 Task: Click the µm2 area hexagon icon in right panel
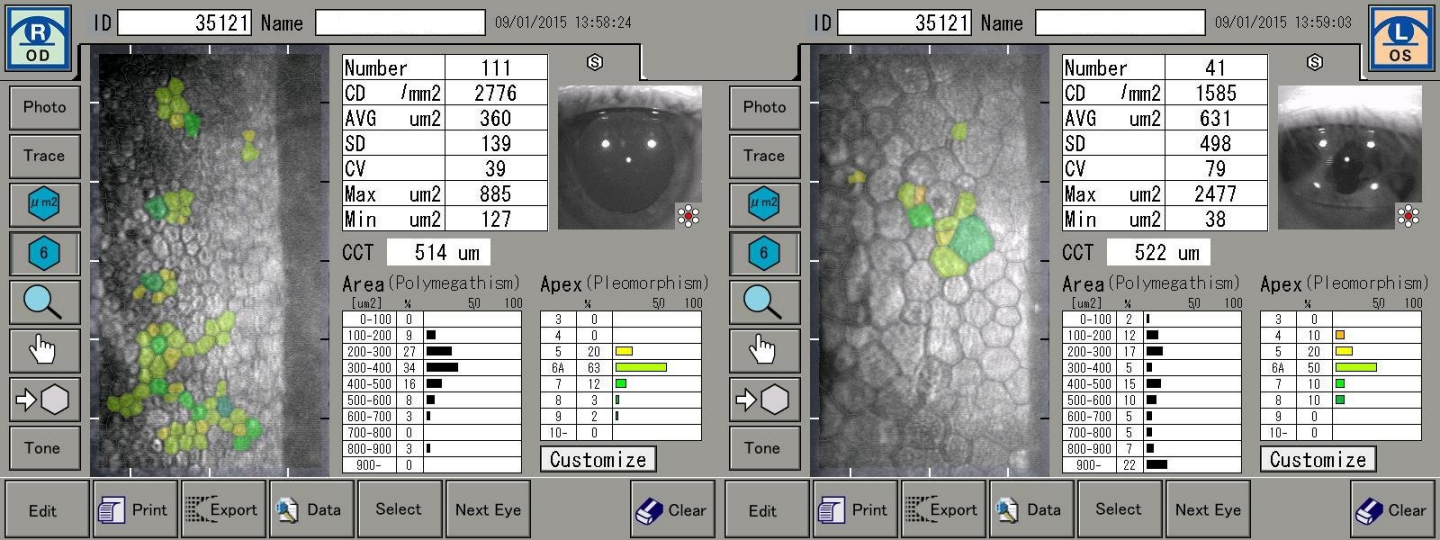tap(764, 205)
